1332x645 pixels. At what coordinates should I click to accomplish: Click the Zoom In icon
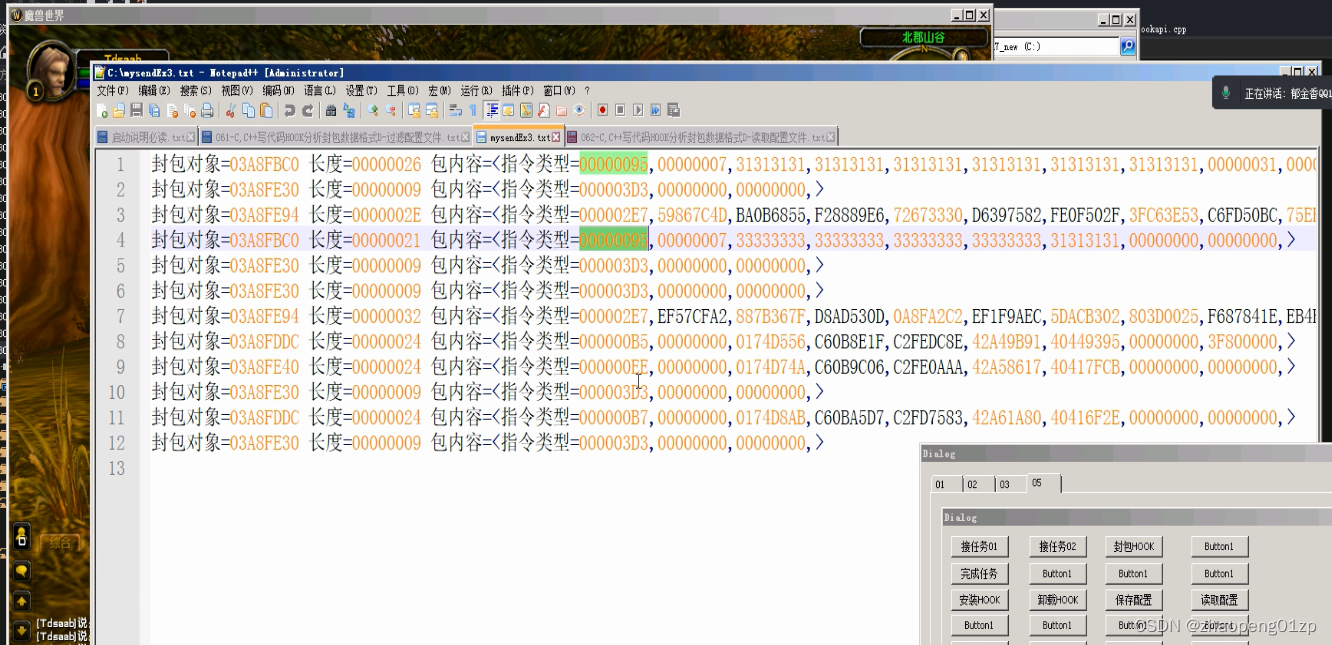(373, 110)
